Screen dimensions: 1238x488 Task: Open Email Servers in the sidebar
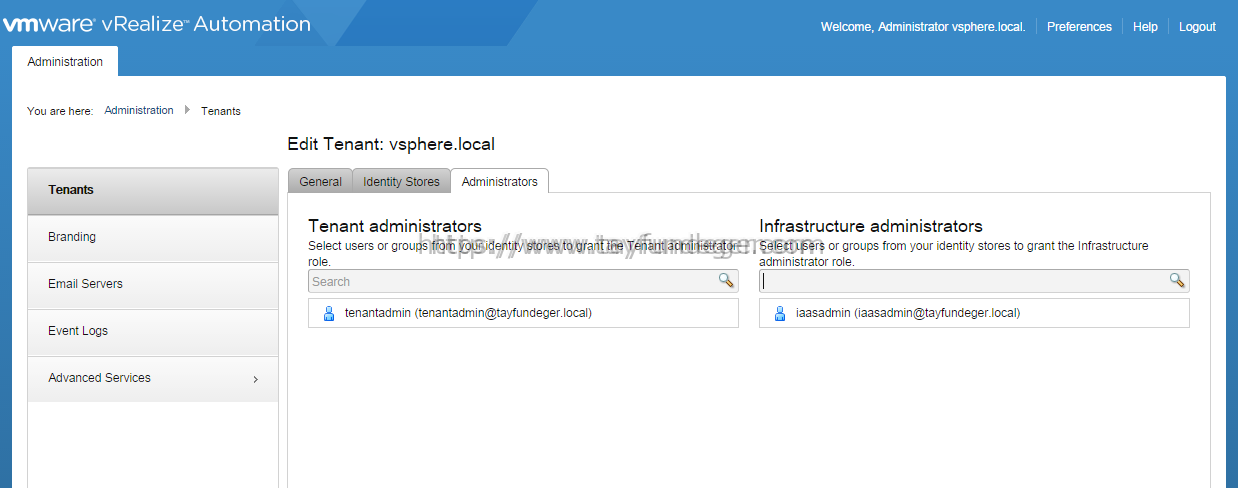pyautogui.click(x=153, y=285)
